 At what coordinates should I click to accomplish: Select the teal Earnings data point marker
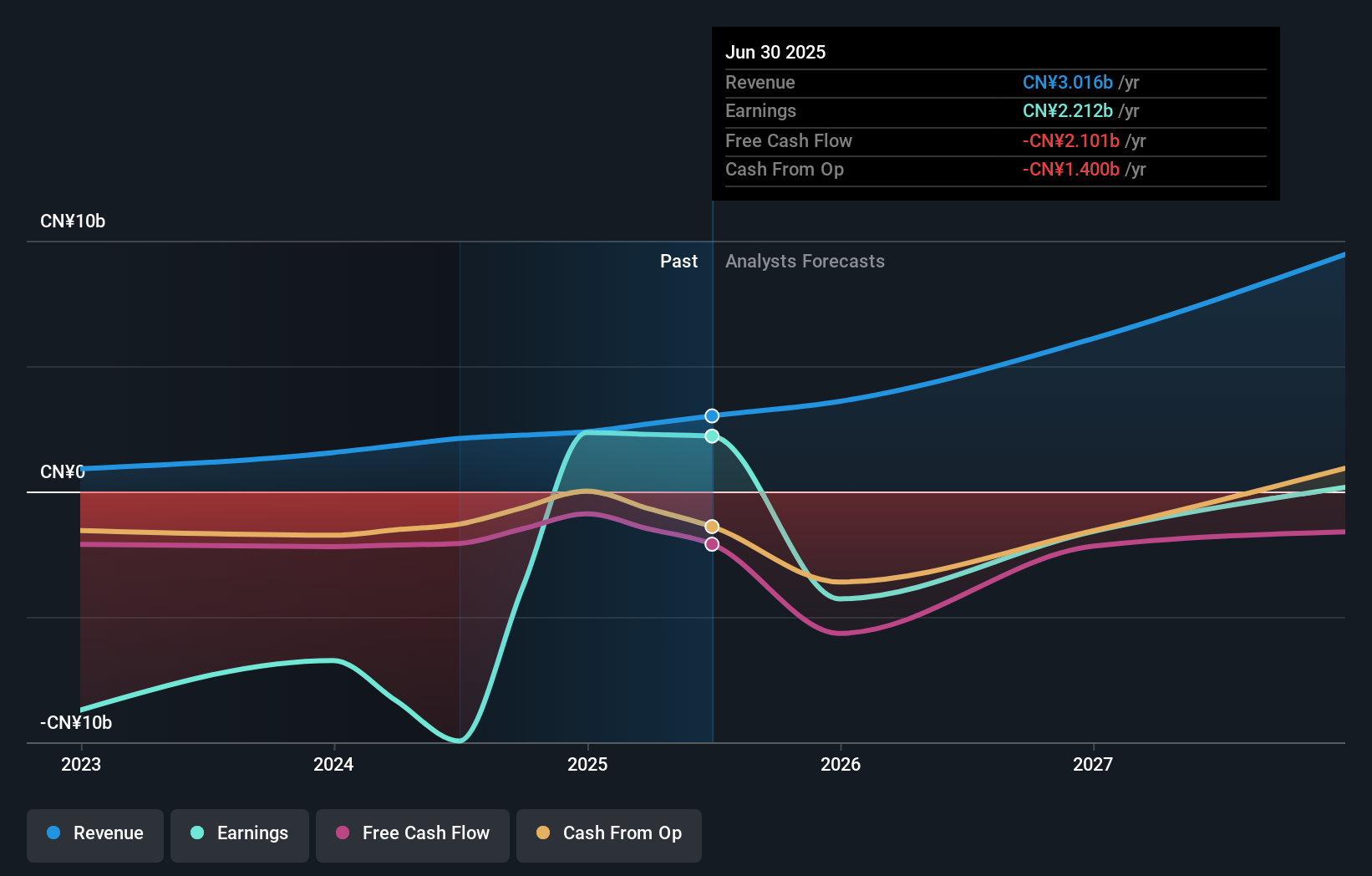(711, 435)
